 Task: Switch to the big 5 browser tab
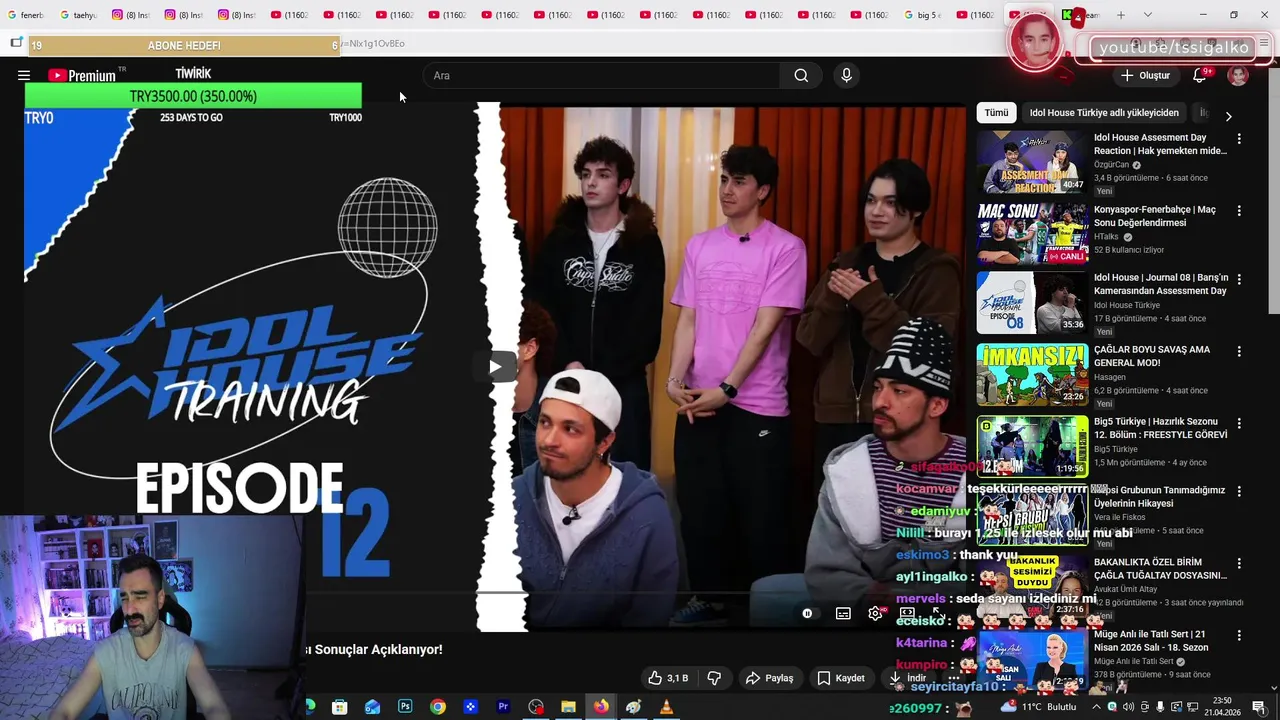(922, 15)
